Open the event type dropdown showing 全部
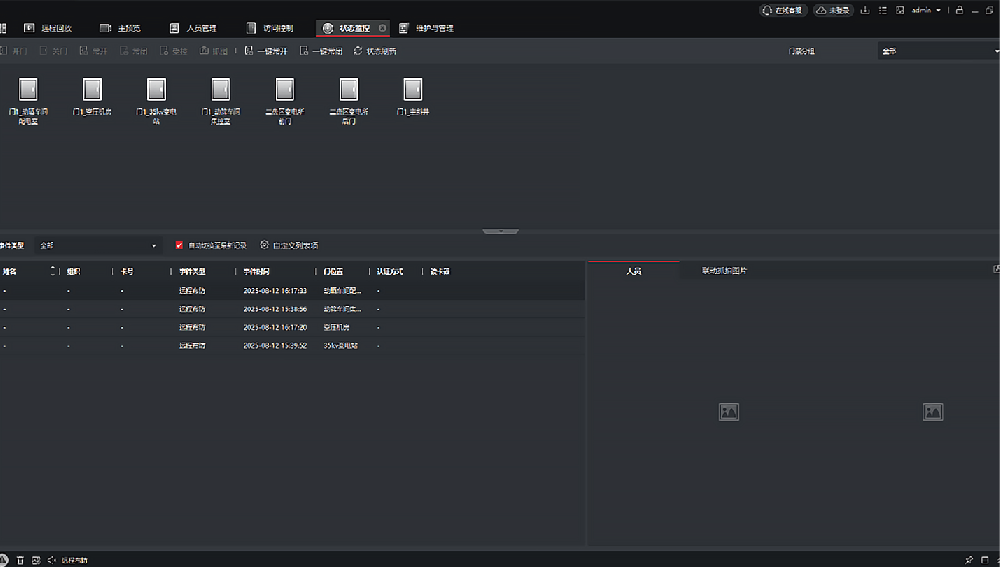1000x568 pixels. (x=98, y=245)
